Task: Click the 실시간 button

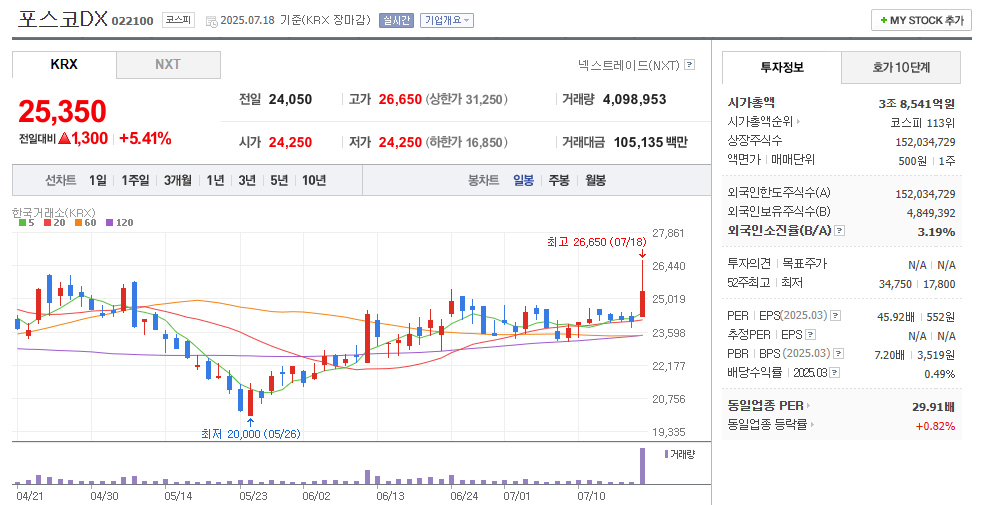Action: [396, 20]
